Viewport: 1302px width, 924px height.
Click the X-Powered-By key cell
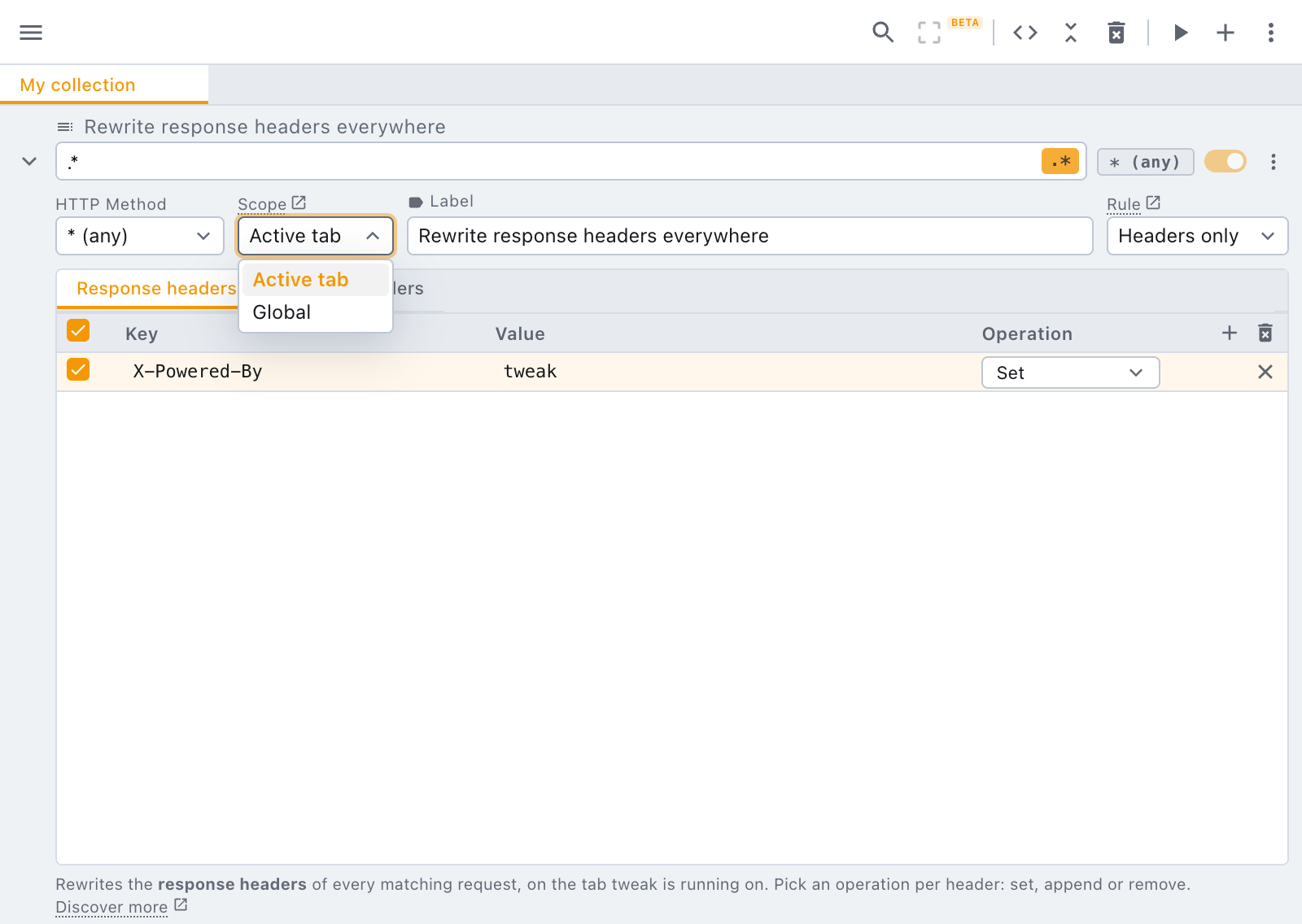tap(198, 372)
